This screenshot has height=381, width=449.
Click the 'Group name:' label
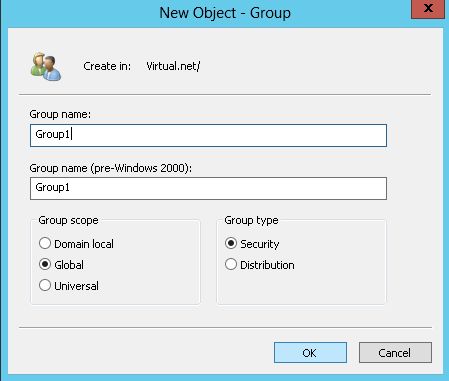tap(60, 114)
